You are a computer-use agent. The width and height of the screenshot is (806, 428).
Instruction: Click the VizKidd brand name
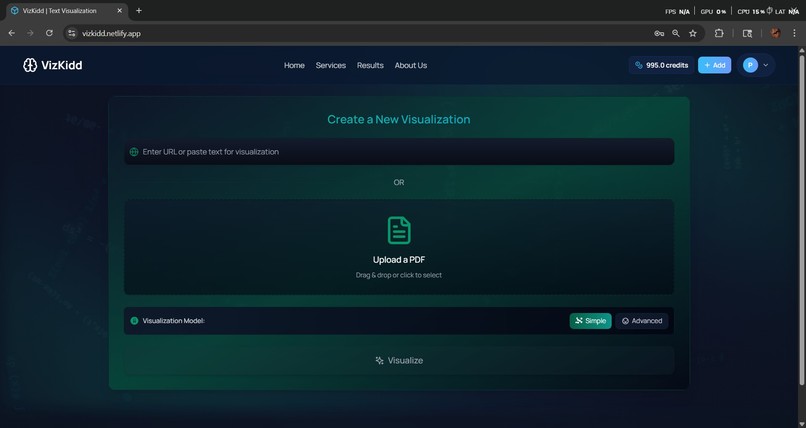62,65
